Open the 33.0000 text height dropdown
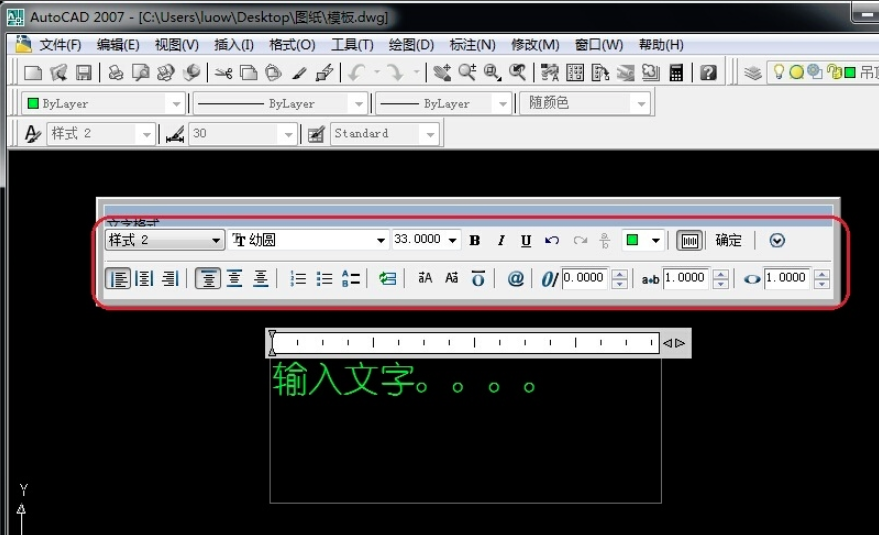This screenshot has width=879, height=535. (452, 241)
